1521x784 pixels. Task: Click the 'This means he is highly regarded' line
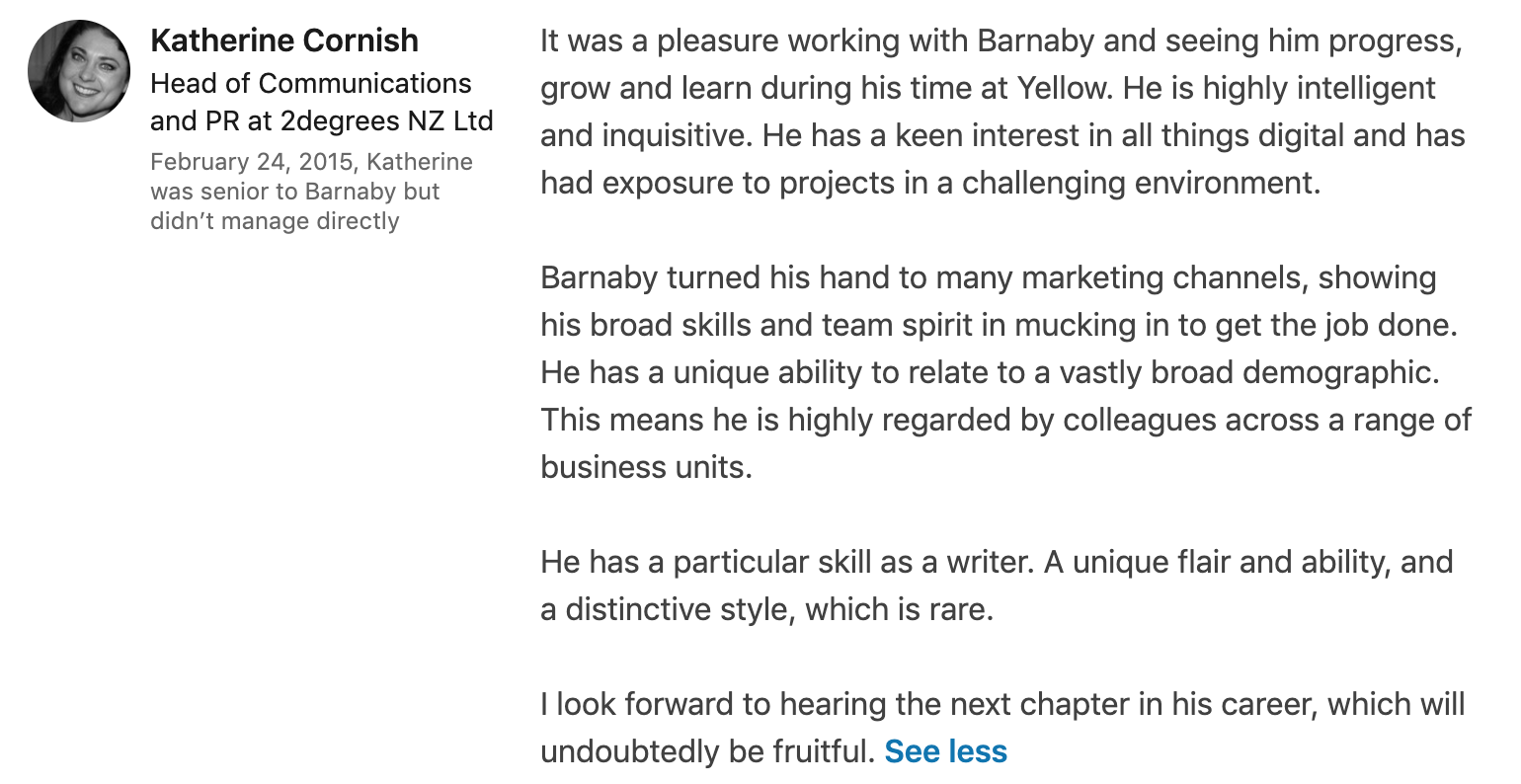[1005, 420]
